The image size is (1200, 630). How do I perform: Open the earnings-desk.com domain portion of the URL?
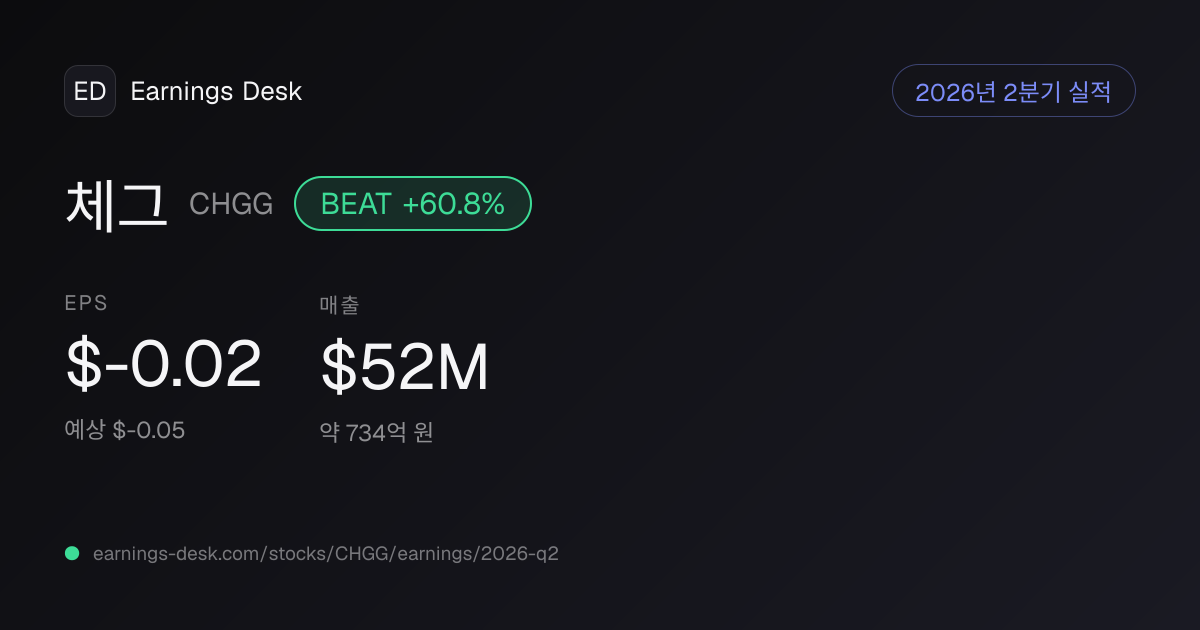178,554
